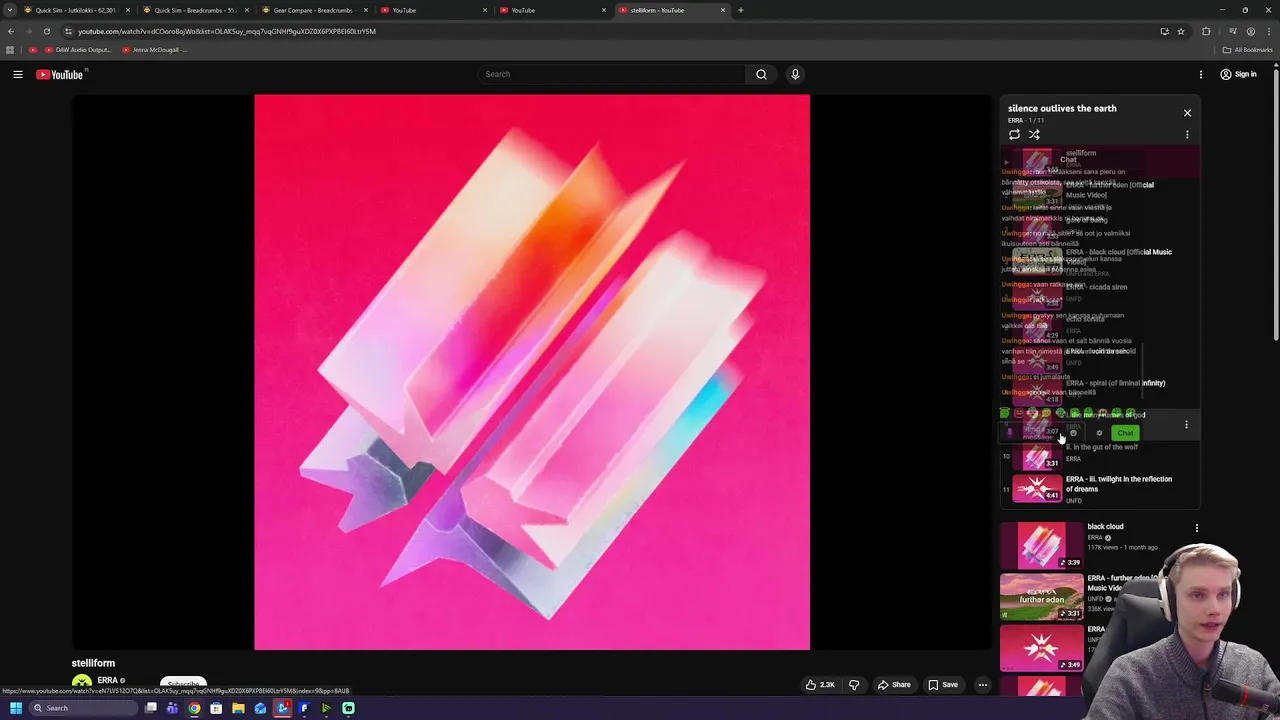Open Microsoft Teams from the taskbar
The width and height of the screenshot is (1280, 720).
172,708
